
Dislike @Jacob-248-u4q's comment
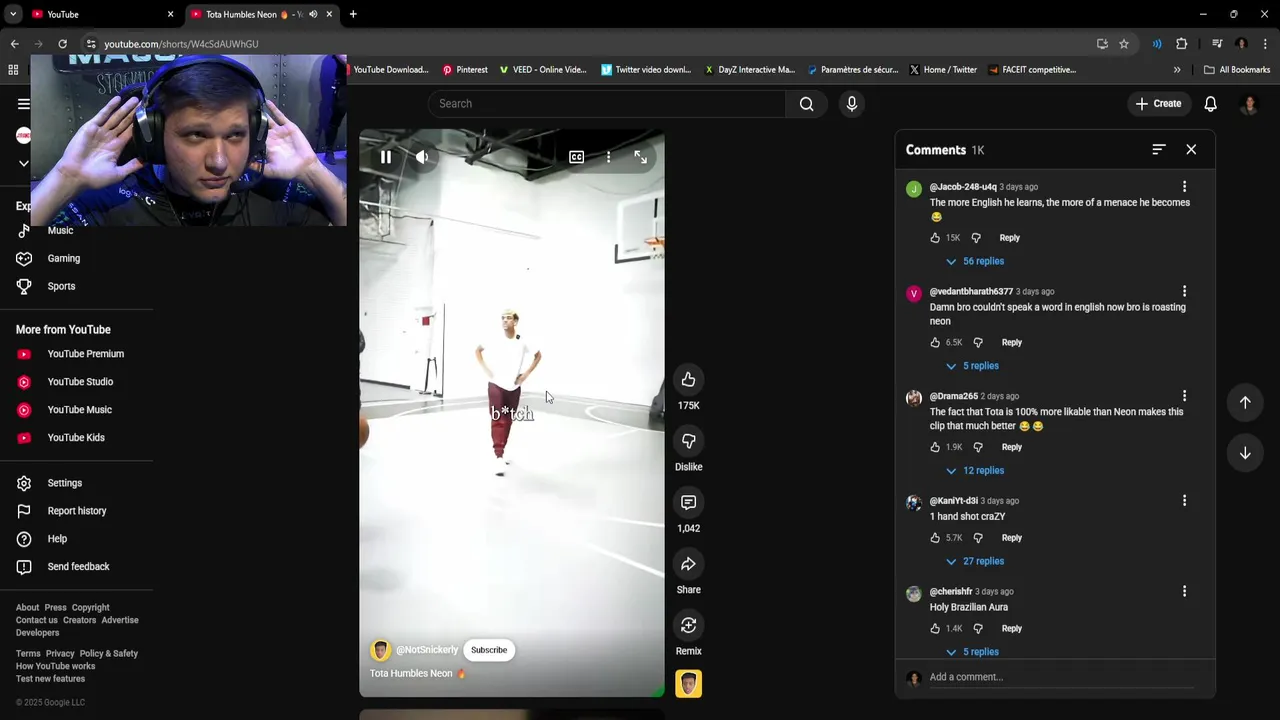point(977,238)
